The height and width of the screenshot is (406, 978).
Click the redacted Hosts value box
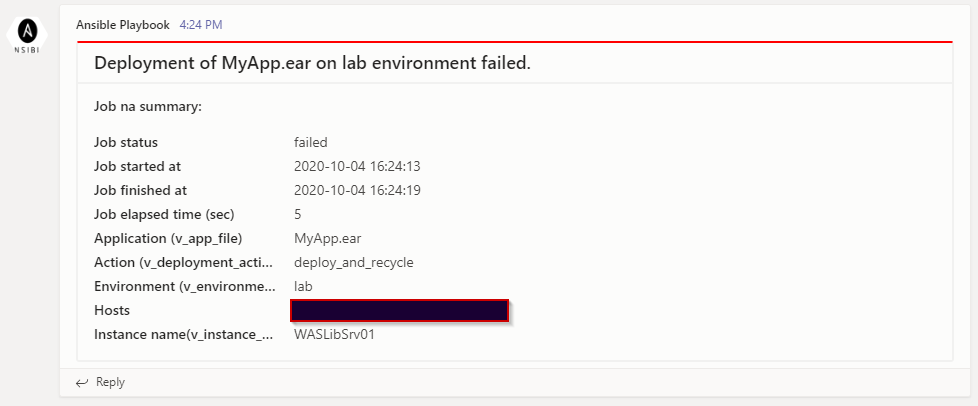(400, 310)
